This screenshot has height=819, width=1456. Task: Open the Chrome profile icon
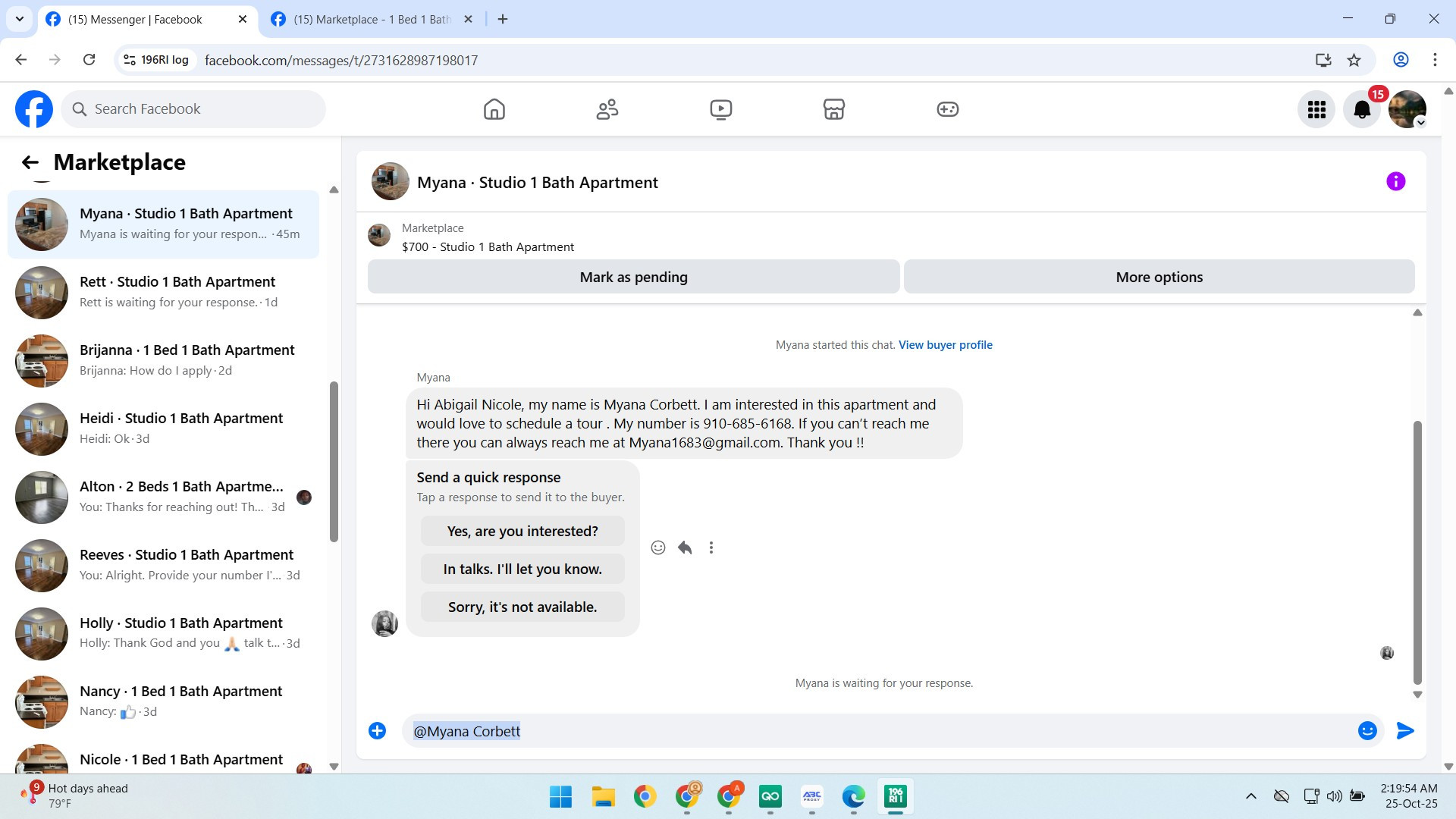point(1401,60)
